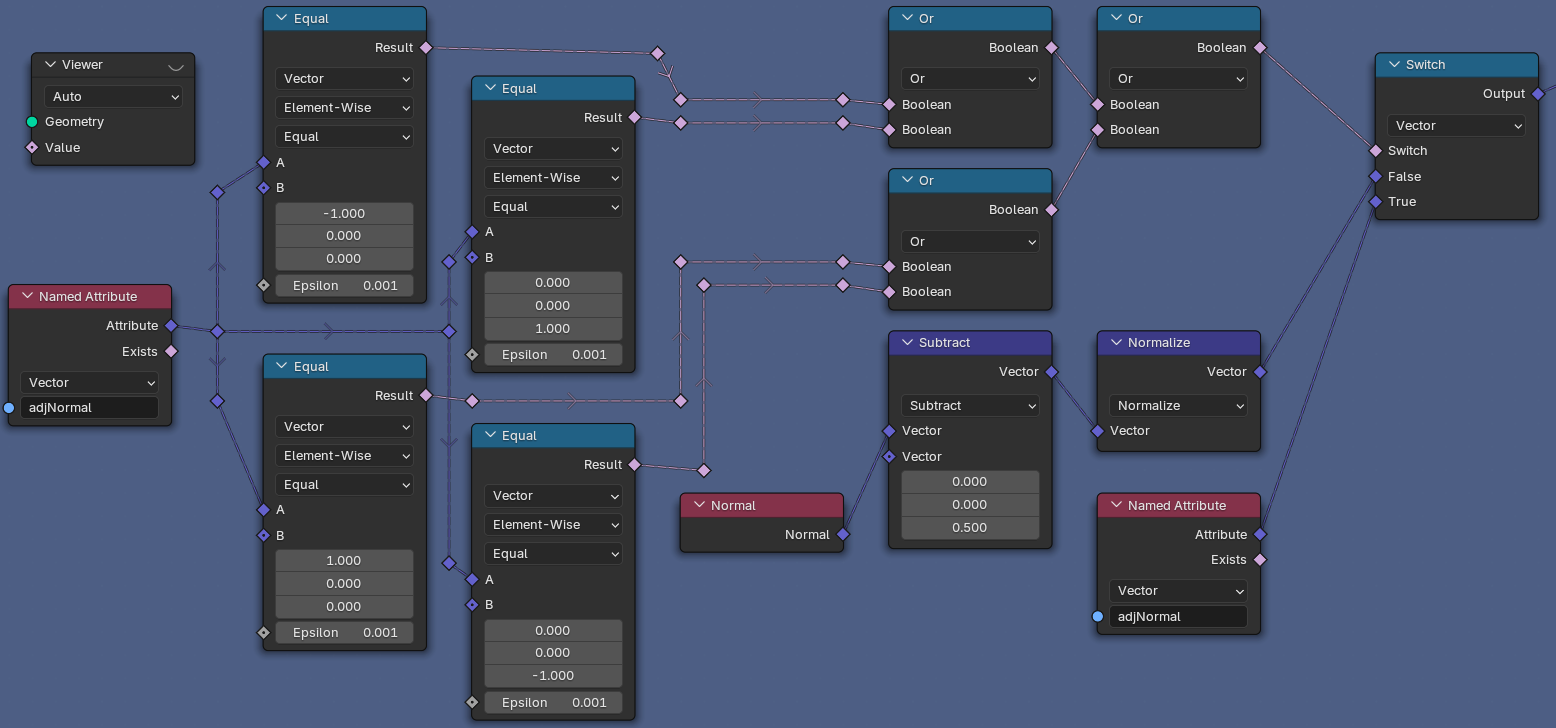Click the Switch input socket on the Switch node
Image resolution: width=1556 pixels, height=728 pixels.
pyautogui.click(x=1374, y=150)
